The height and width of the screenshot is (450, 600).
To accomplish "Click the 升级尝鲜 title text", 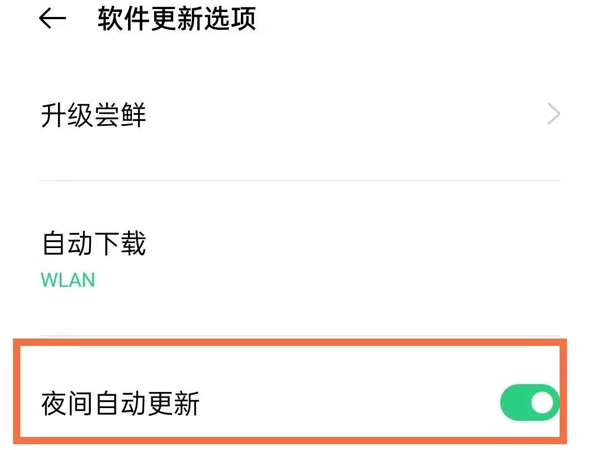I will [x=94, y=115].
